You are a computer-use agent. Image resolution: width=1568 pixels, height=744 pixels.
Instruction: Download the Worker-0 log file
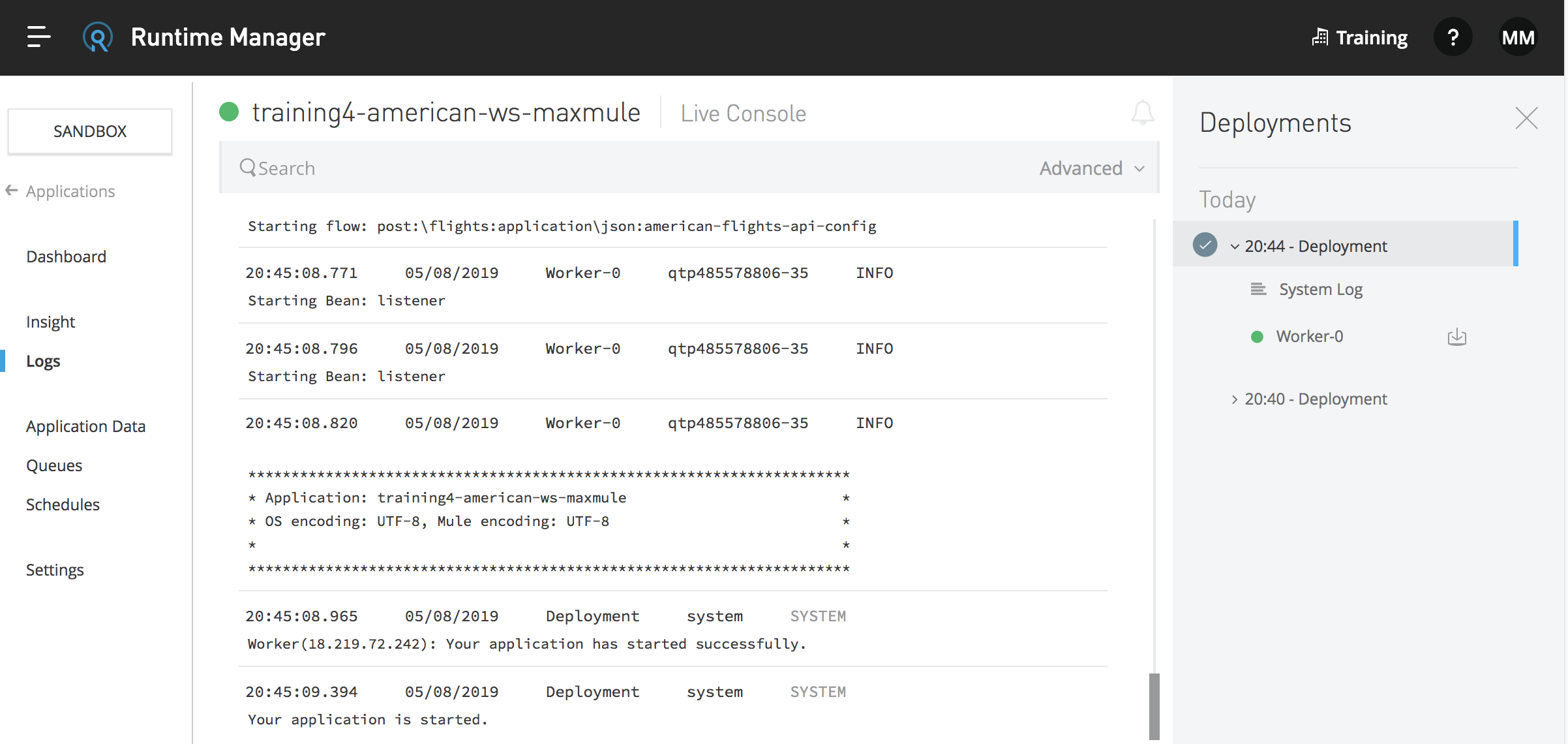(x=1456, y=337)
